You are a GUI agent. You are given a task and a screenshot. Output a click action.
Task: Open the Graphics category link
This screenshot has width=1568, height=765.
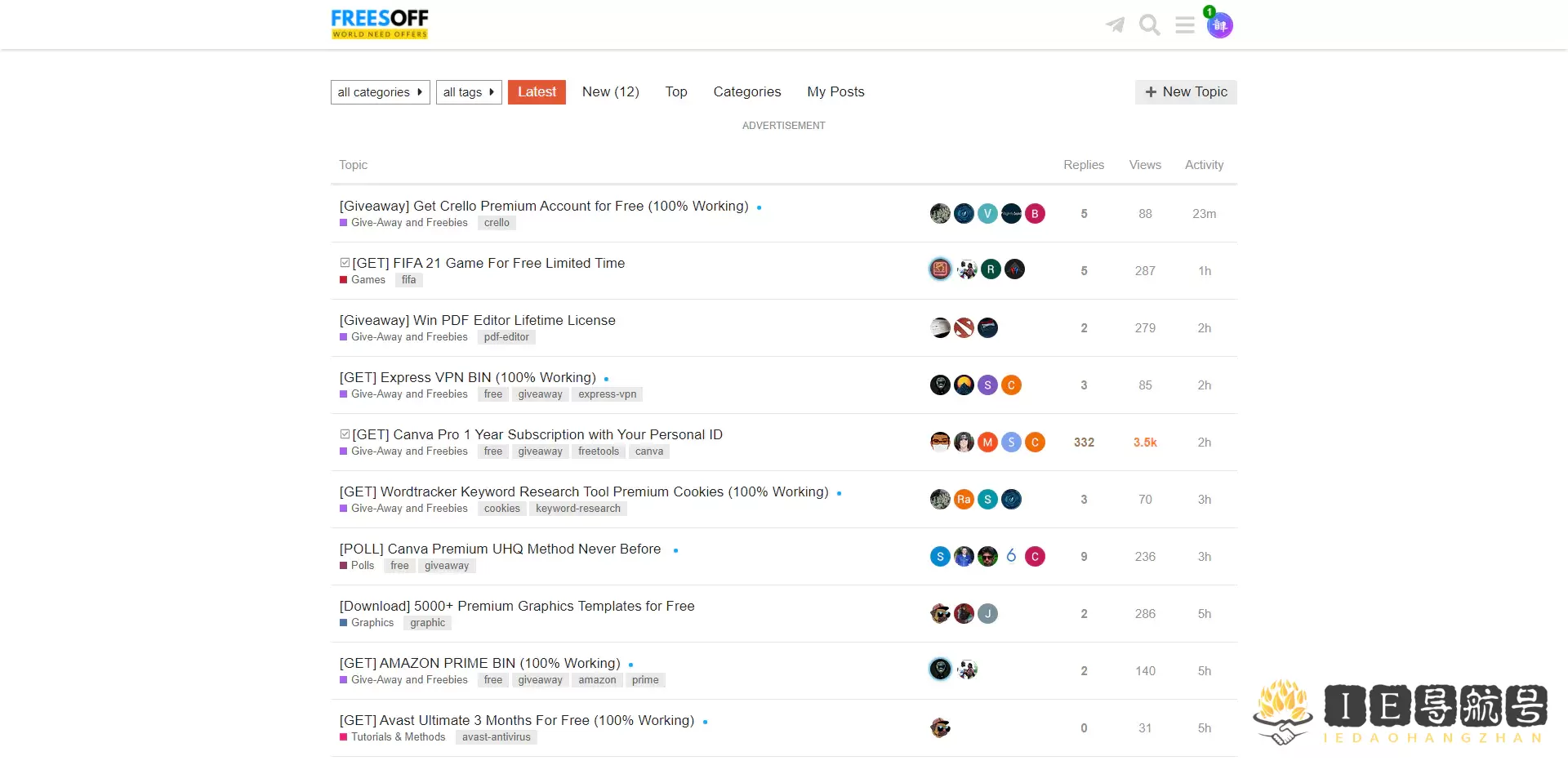[367, 623]
